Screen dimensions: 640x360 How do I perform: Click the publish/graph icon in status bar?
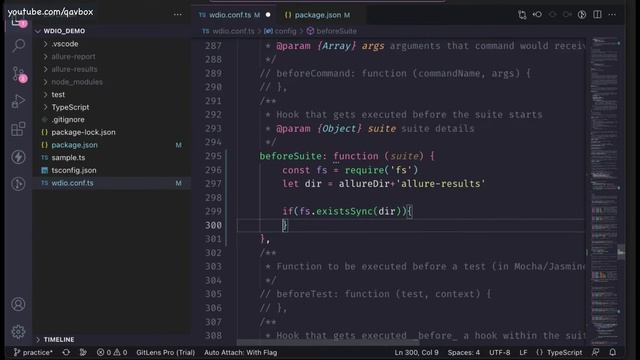(x=83, y=352)
